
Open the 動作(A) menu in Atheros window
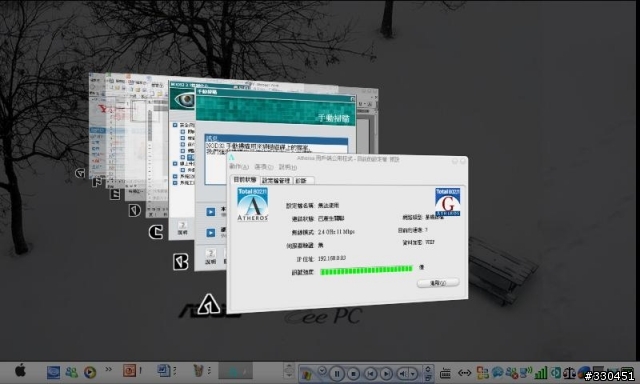238,166
